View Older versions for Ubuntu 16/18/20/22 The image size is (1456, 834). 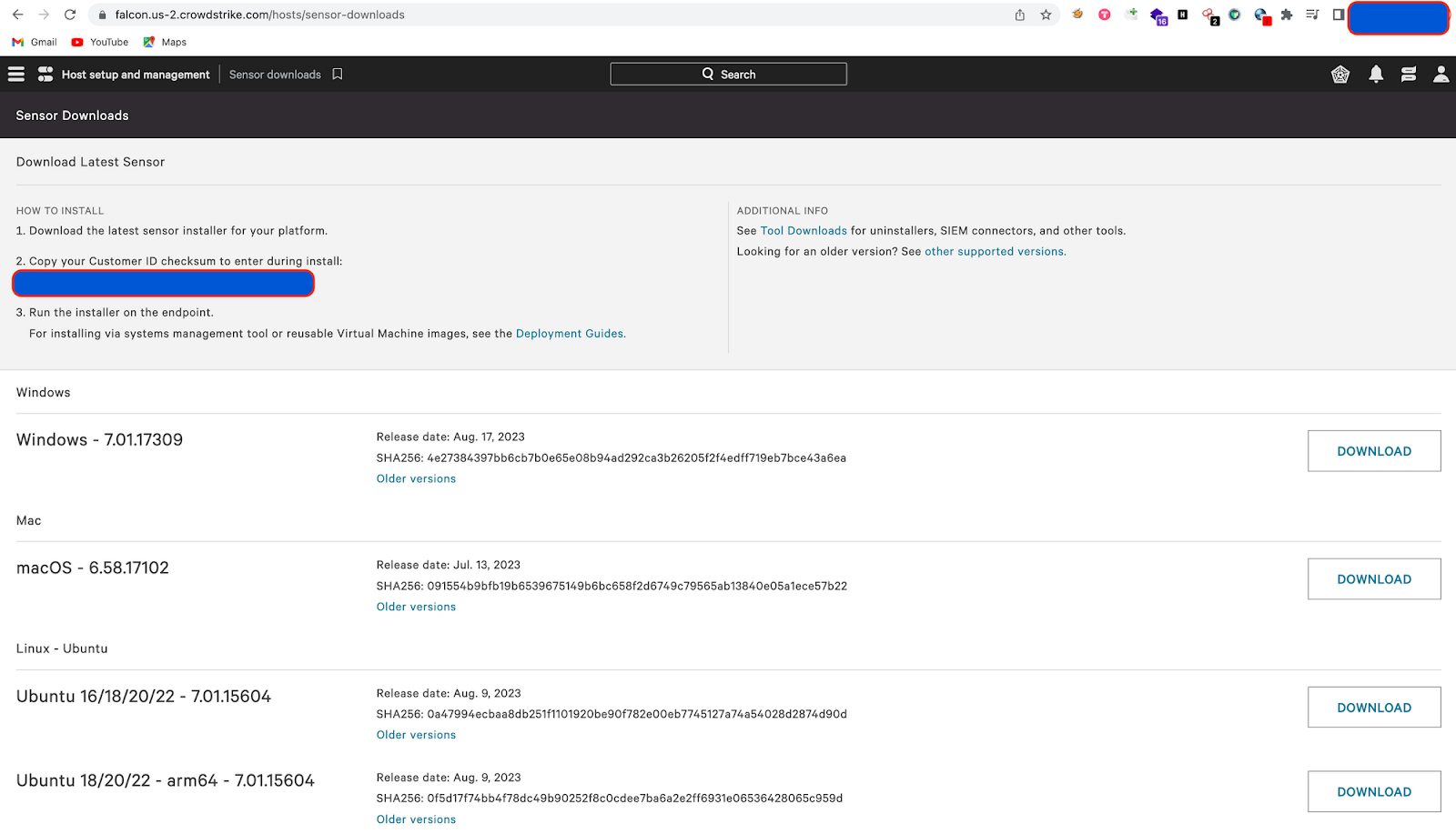(x=416, y=736)
